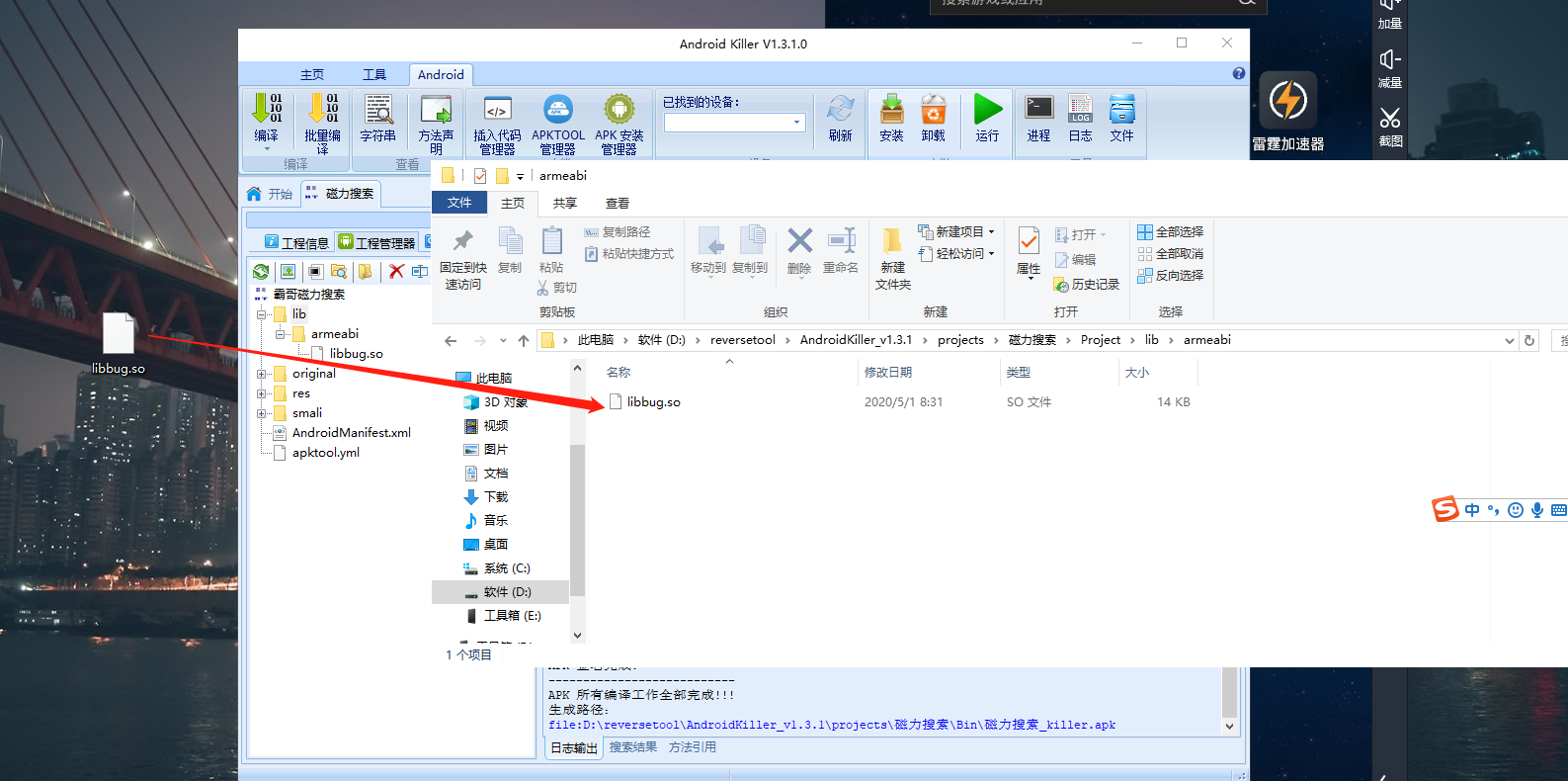Click the 刷新 refresh devices icon

841,111
